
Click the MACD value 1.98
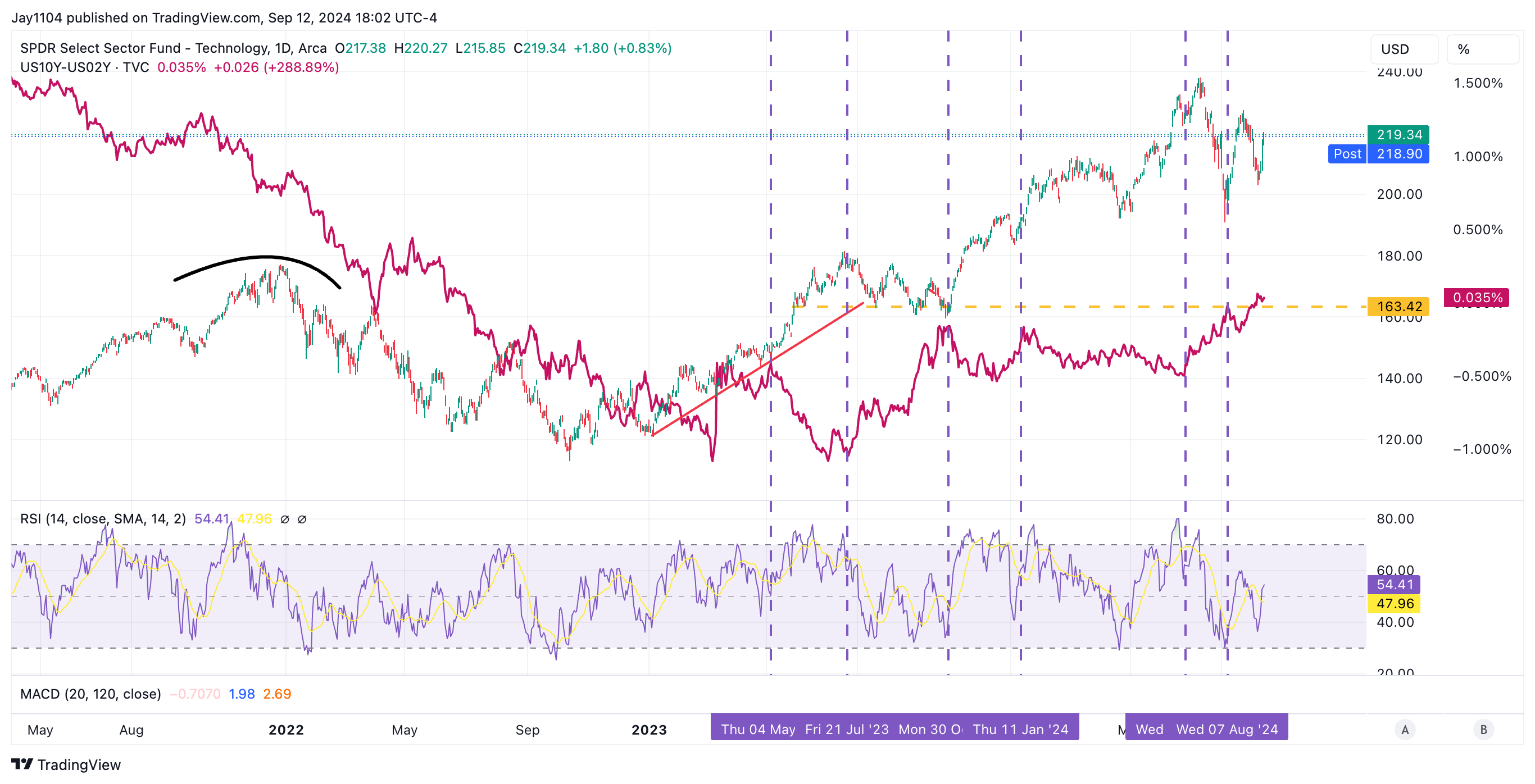242,694
